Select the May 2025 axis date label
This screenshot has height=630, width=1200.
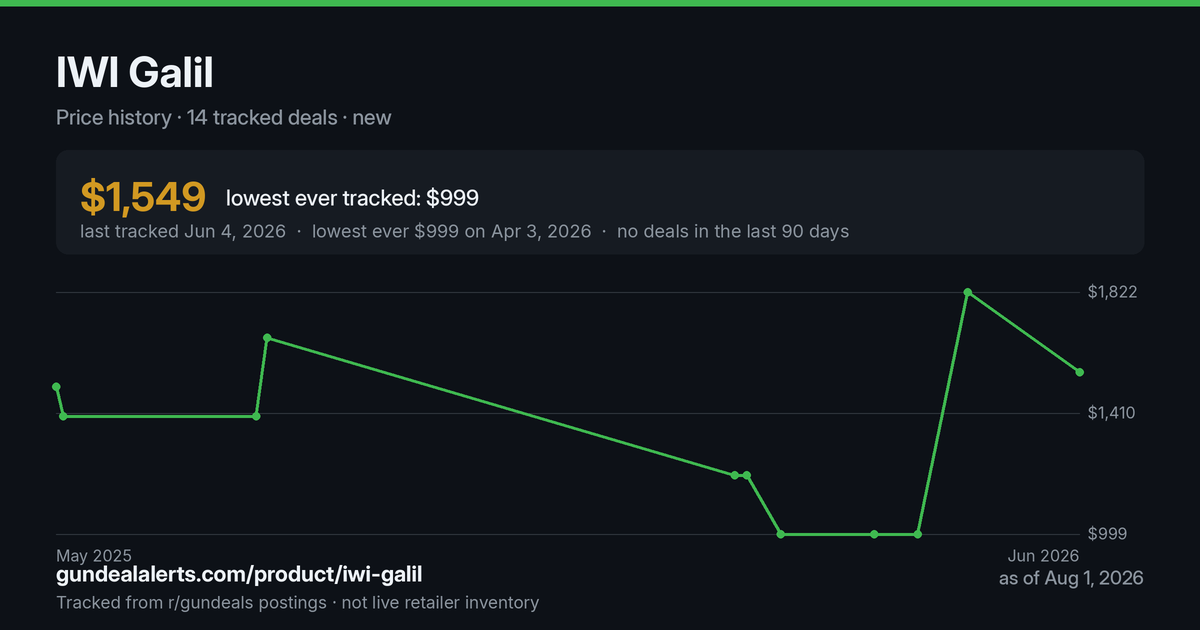pos(94,555)
